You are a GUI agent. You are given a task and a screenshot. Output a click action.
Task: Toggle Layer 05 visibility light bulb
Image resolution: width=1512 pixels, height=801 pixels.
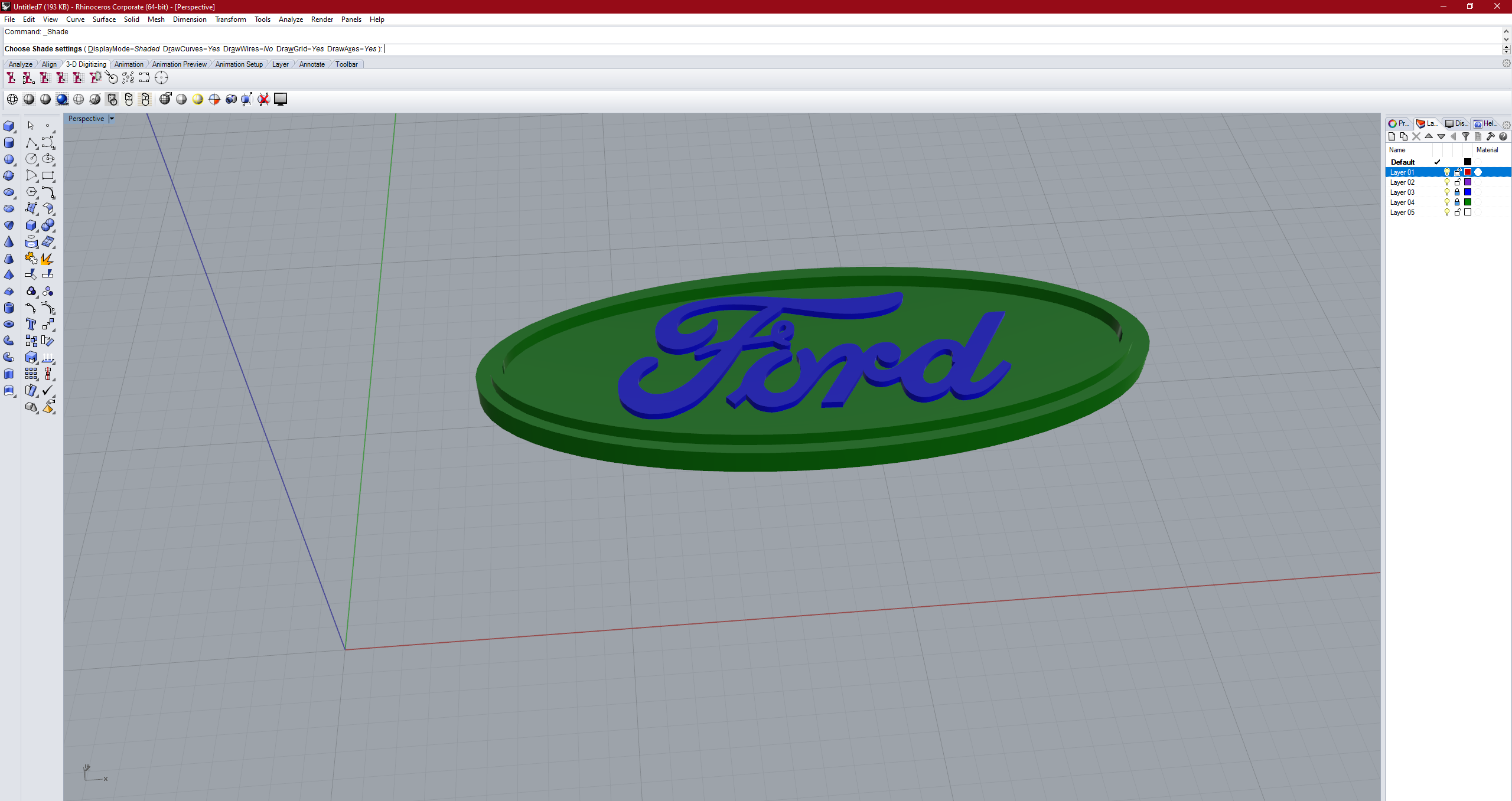[1446, 212]
